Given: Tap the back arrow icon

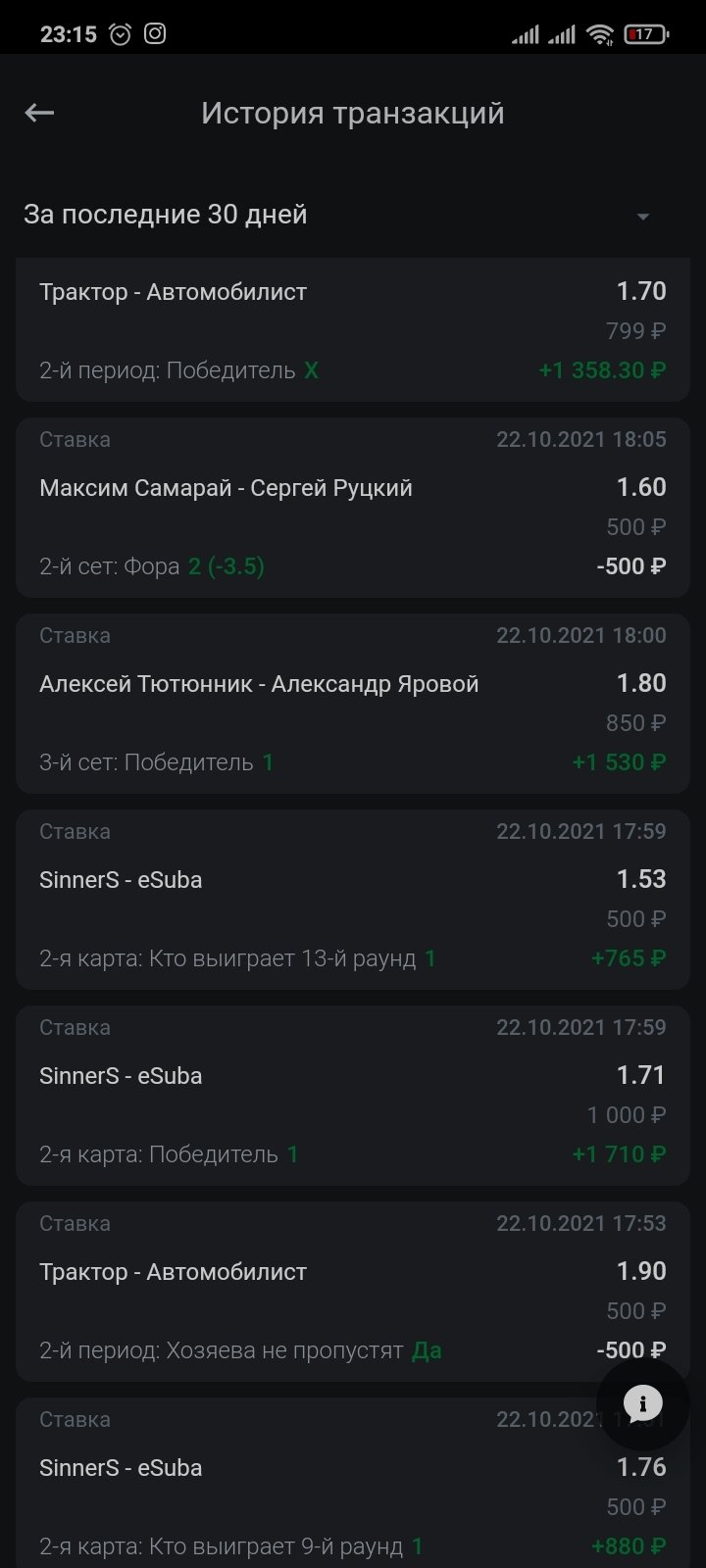Looking at the screenshot, I should coord(39,114).
